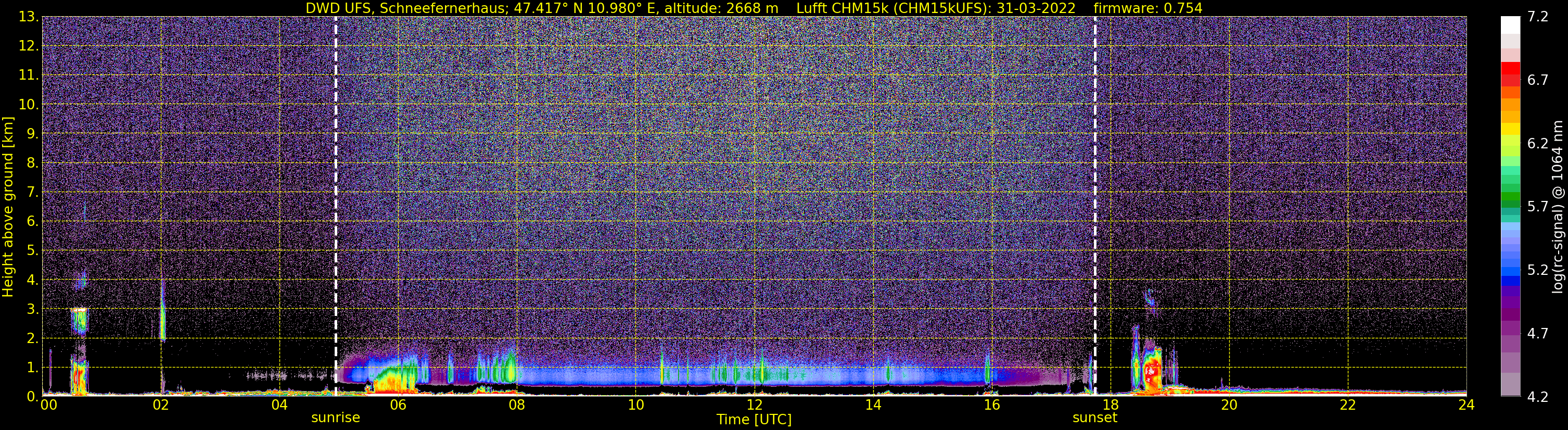Click the 7 km height tick label
This screenshot has width=1568, height=430.
pos(32,193)
